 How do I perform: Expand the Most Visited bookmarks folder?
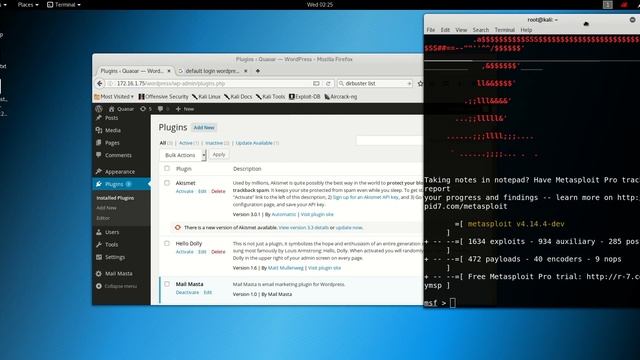(114, 97)
